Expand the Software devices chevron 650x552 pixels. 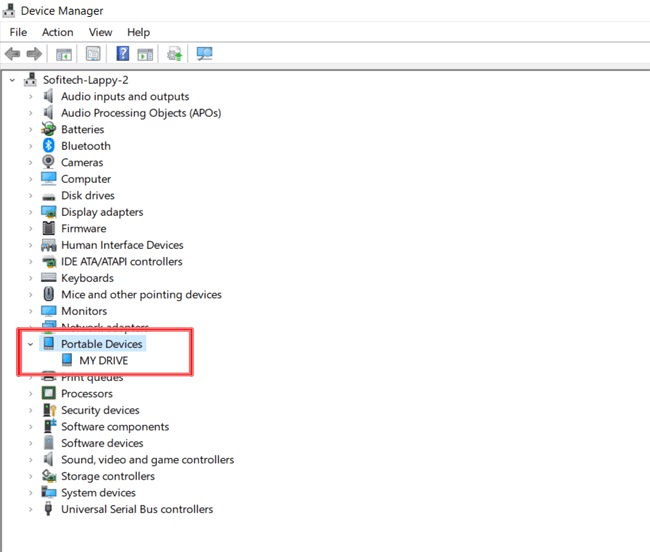point(30,443)
